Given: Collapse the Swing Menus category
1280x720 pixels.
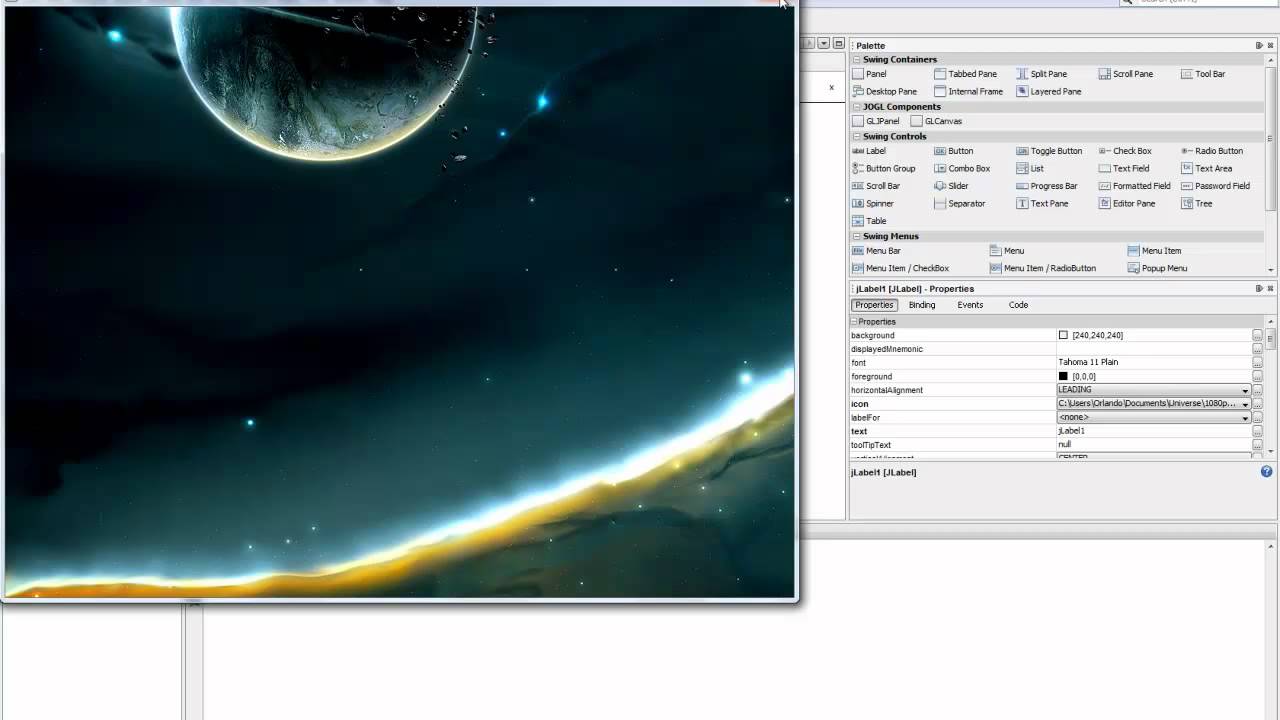Looking at the screenshot, I should pos(857,237).
